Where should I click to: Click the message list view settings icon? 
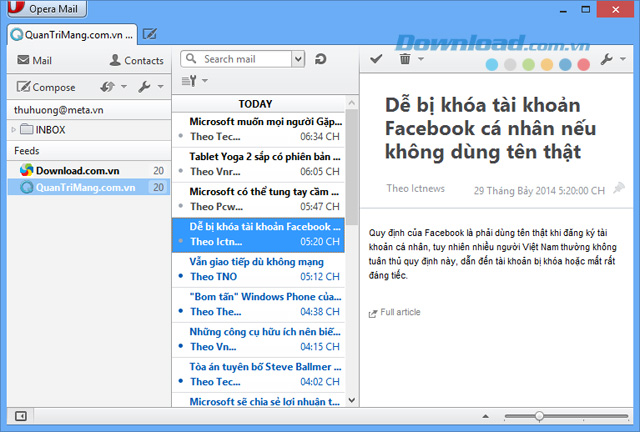189,81
